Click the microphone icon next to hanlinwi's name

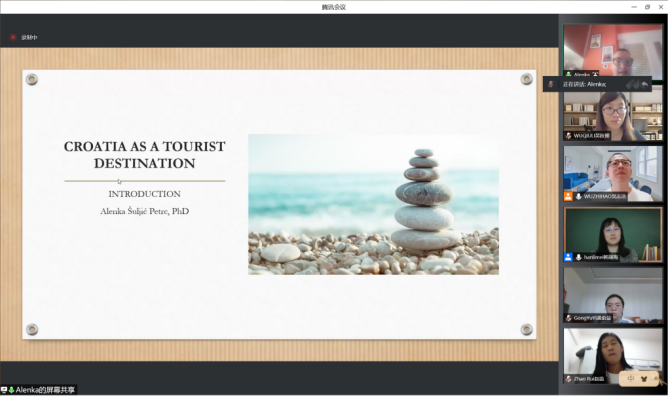click(579, 257)
